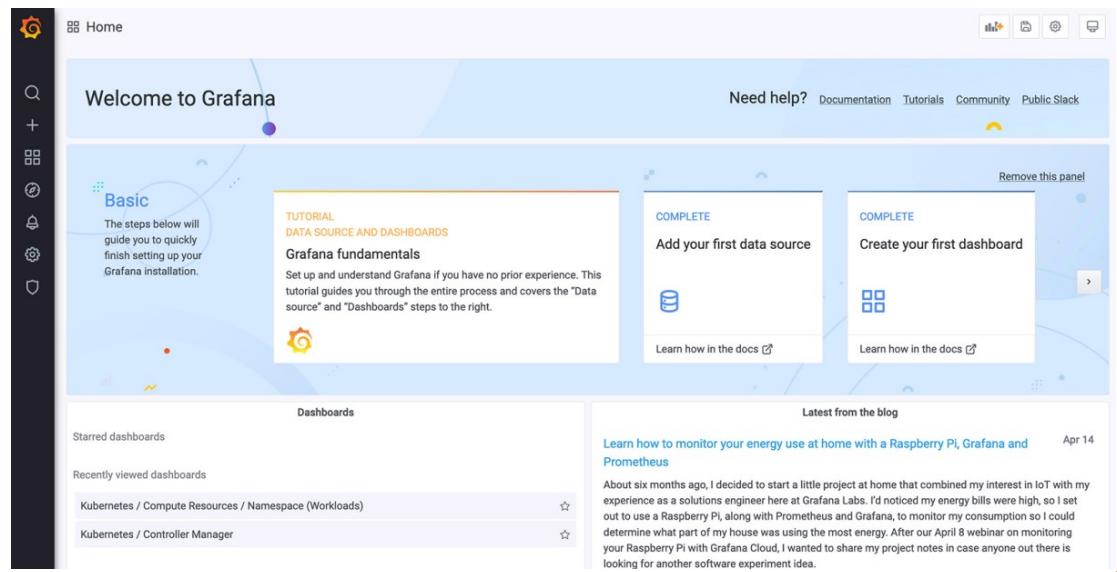This screenshot has width=1117, height=572.
Task: Click the Create plus icon
Action: 32,125
